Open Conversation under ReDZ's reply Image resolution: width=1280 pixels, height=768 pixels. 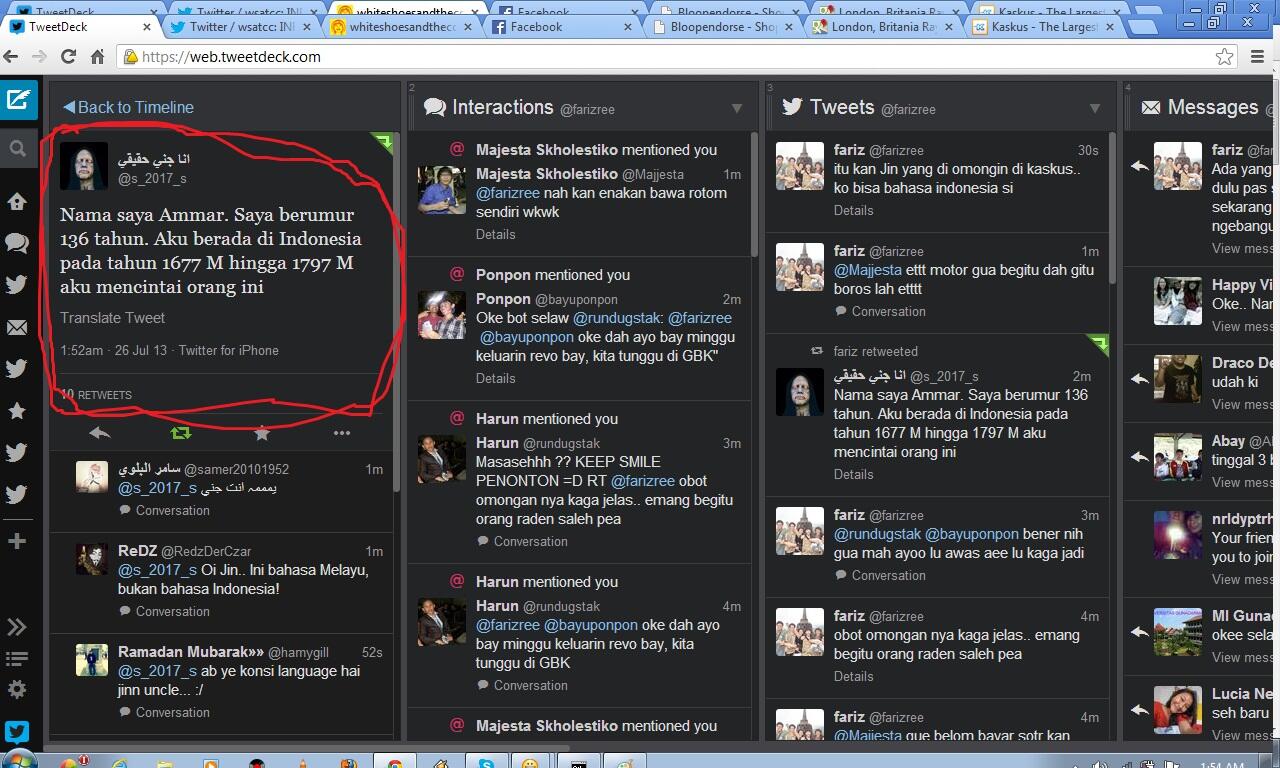pyautogui.click(x=164, y=611)
